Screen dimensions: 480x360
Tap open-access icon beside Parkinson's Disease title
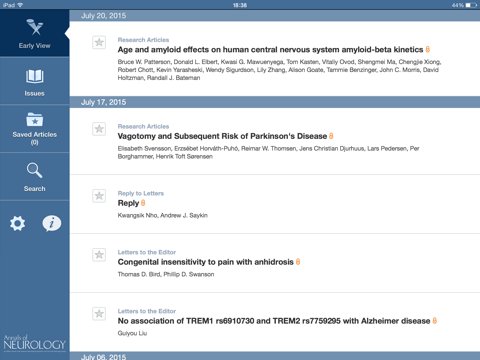[331, 136]
